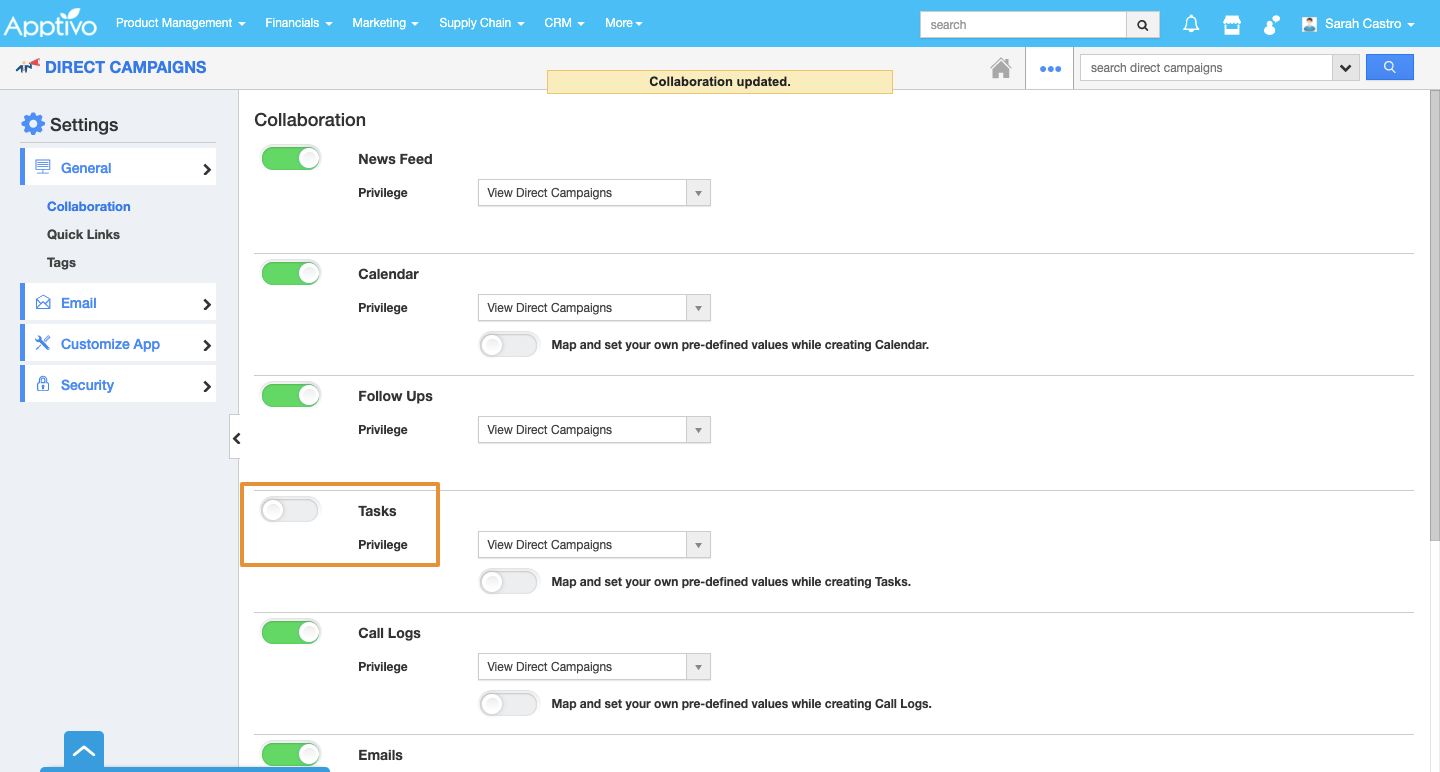
Task: Enable pre-defined values toggle for Calendar
Action: pyautogui.click(x=509, y=345)
